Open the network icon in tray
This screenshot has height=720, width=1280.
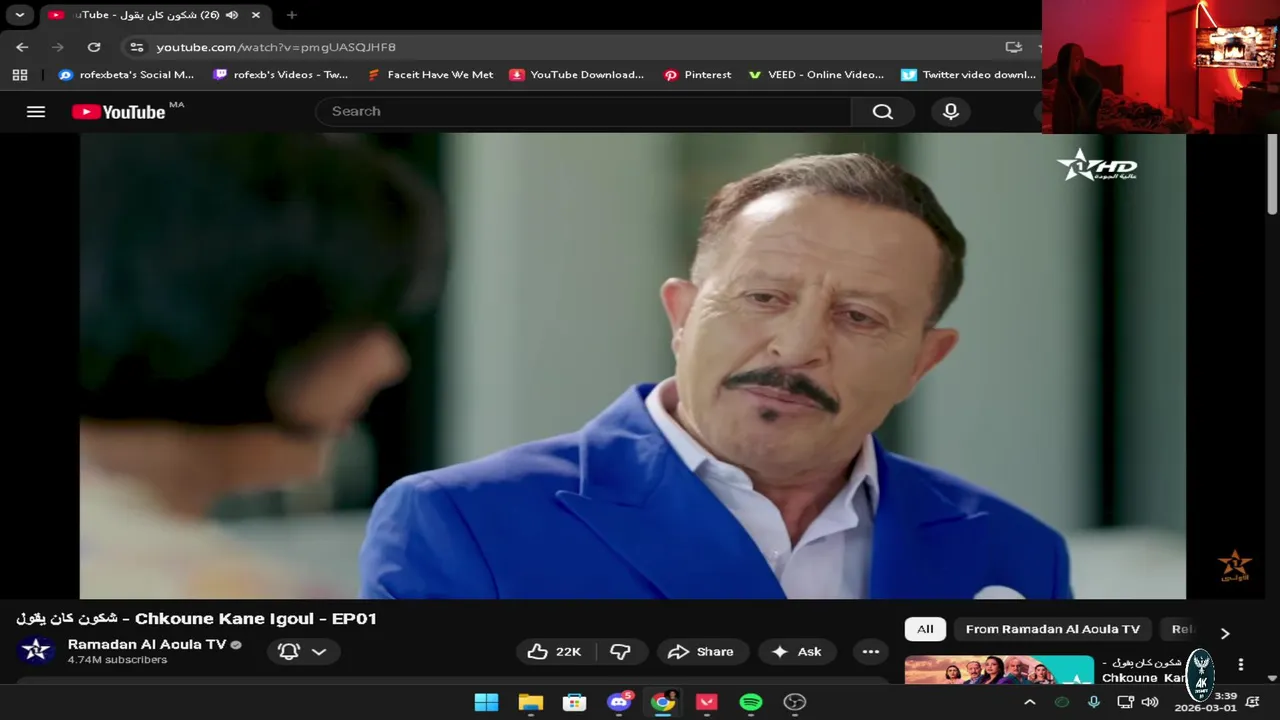pos(1125,702)
